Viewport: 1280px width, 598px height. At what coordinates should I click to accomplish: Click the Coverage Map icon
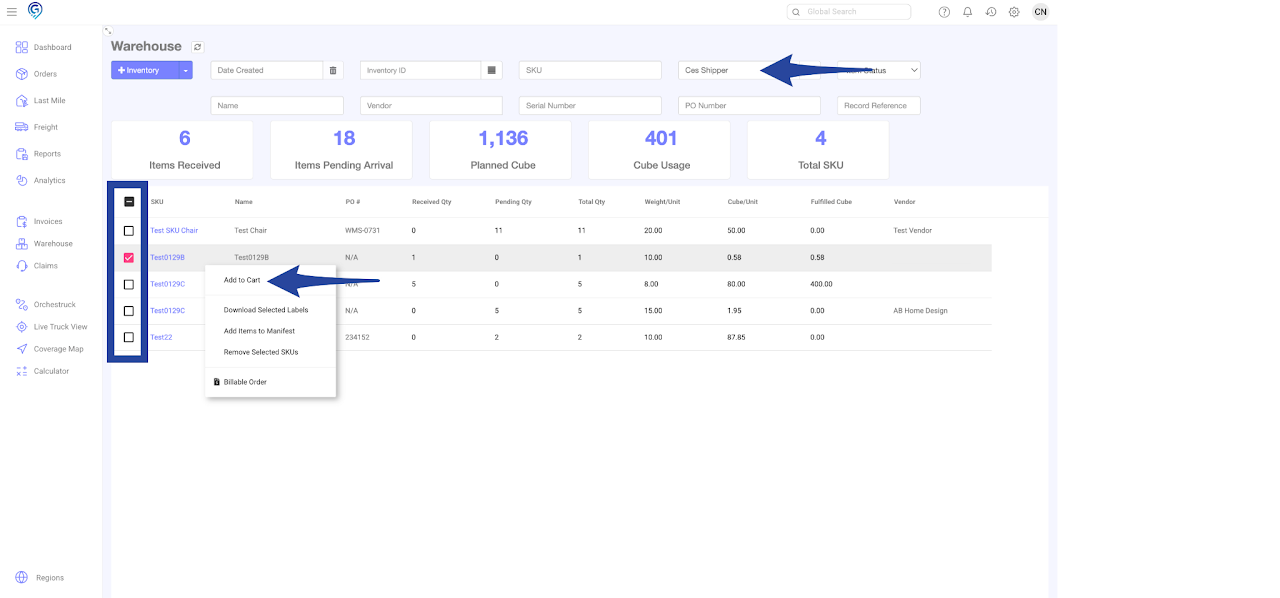(x=22, y=349)
